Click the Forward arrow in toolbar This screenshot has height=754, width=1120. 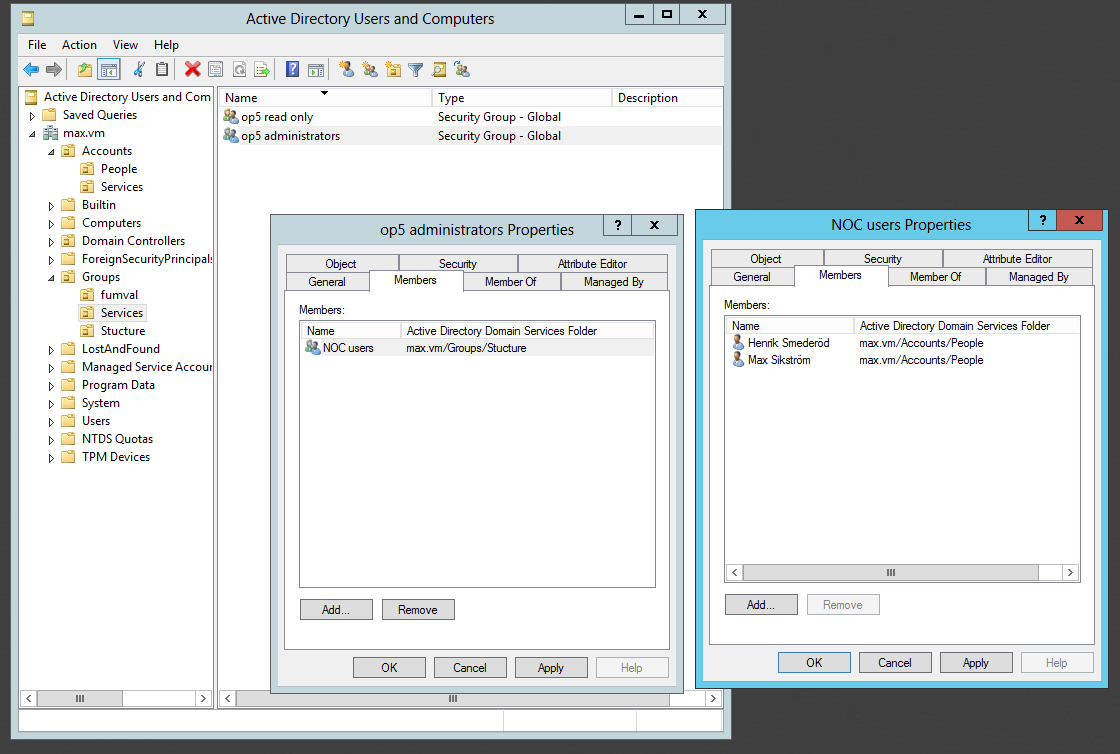coord(54,69)
